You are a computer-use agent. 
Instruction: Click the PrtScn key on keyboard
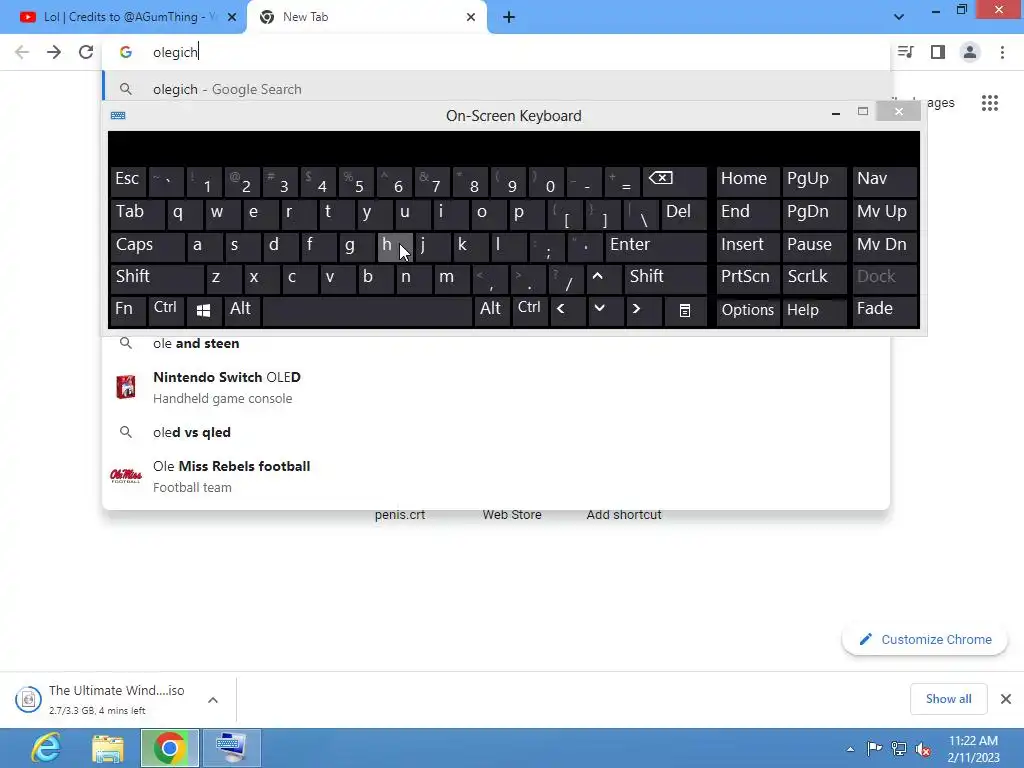pos(748,278)
